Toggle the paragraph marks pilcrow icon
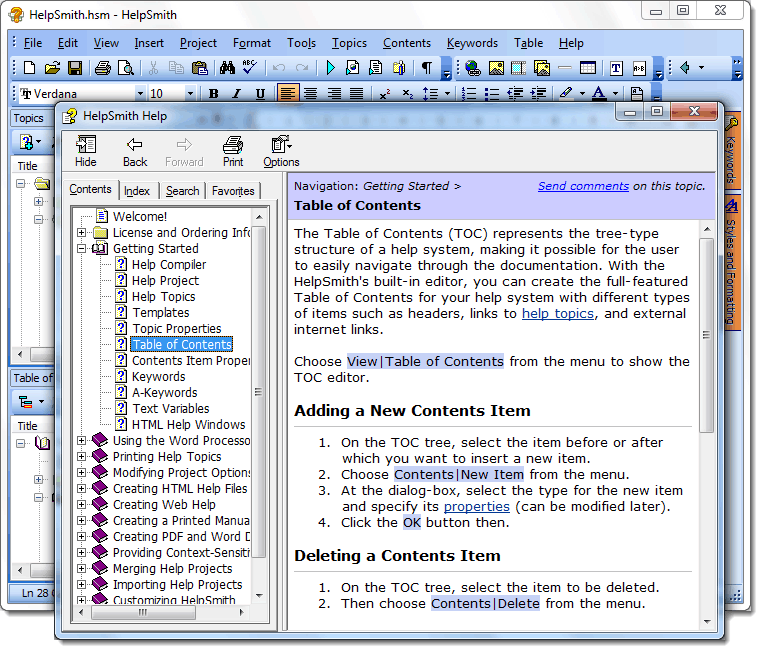The width and height of the screenshot is (761, 650). (427, 67)
